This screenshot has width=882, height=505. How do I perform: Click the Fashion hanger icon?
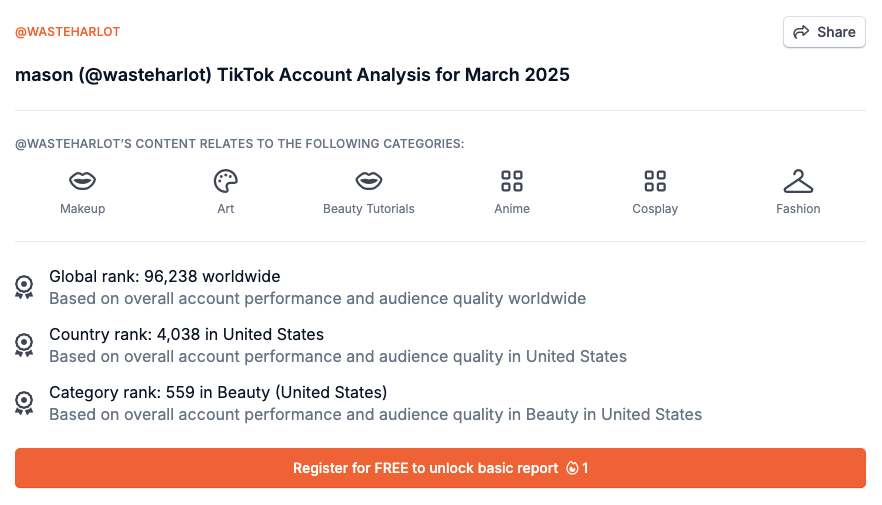pyautogui.click(x=798, y=181)
